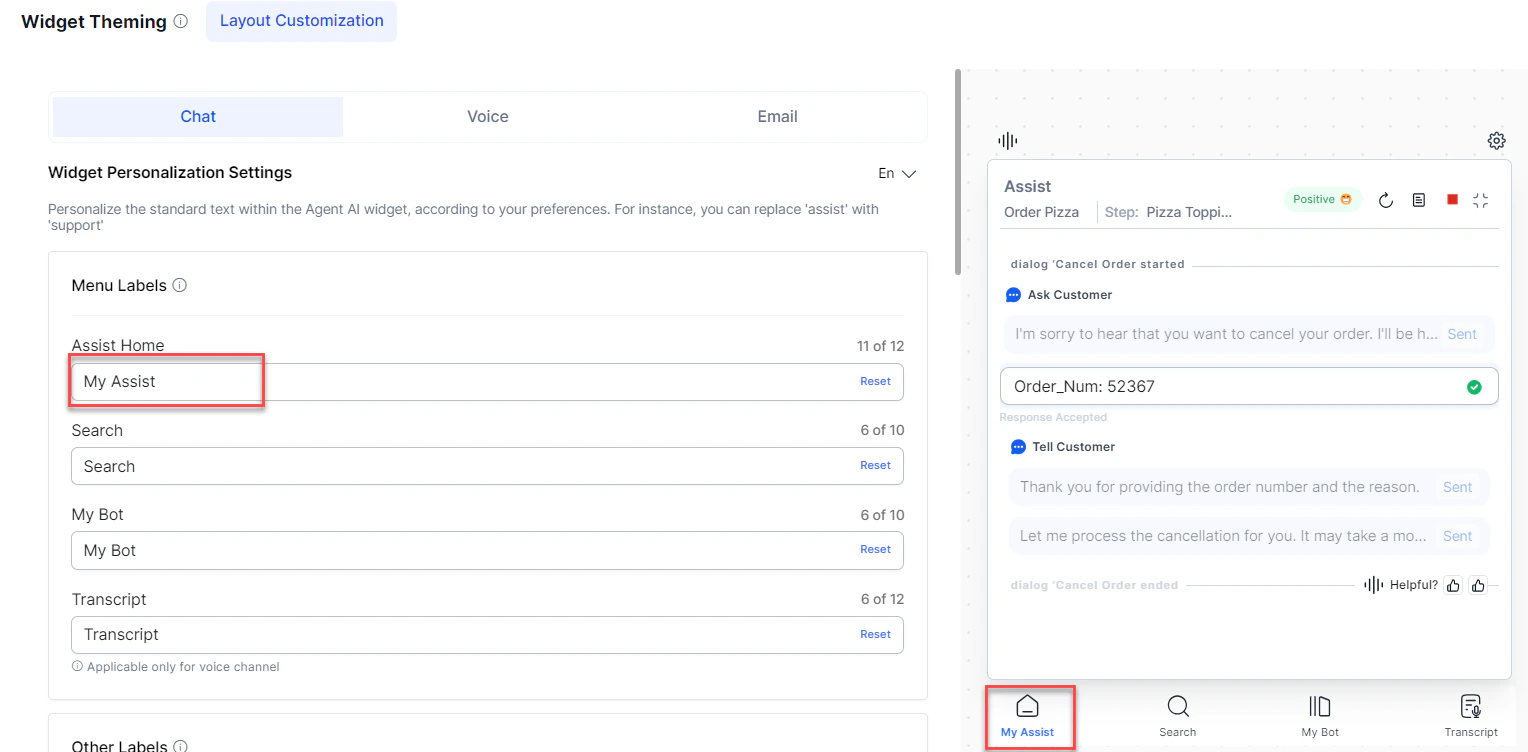The width and height of the screenshot is (1528, 752).
Task: Open the Transcript icon in the bottom bar
Action: (x=1471, y=706)
